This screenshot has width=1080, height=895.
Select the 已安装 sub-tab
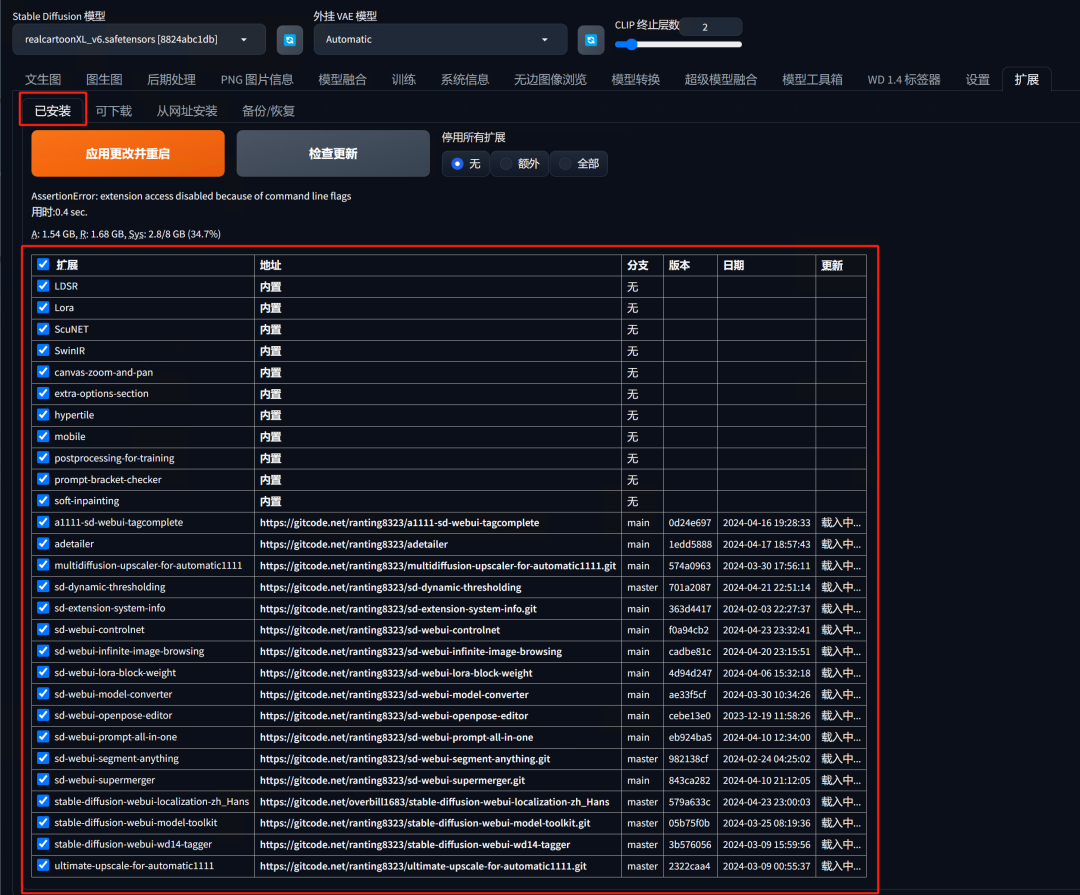(53, 110)
